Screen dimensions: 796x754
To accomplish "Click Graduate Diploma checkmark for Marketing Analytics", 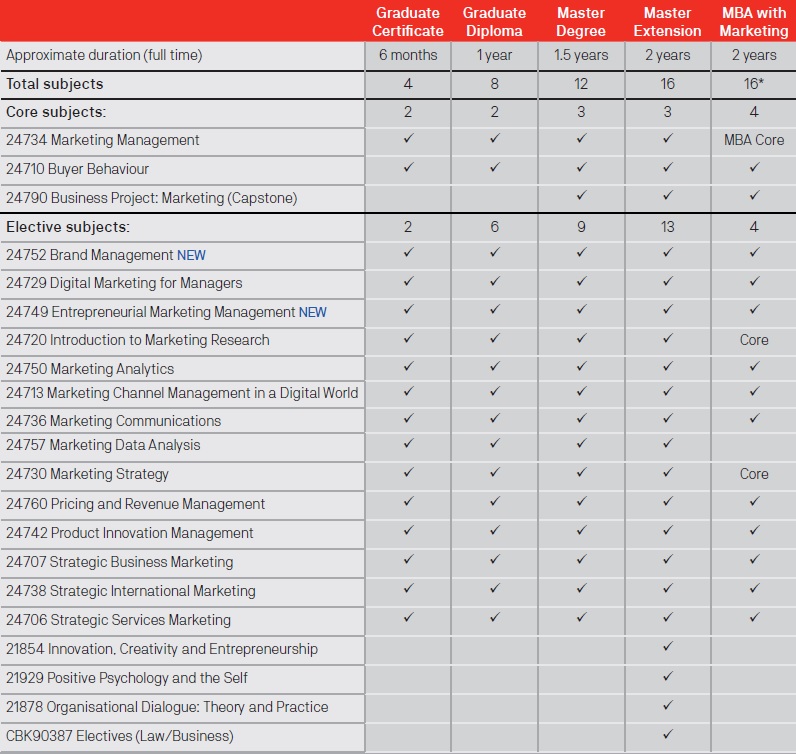I will tap(494, 368).
